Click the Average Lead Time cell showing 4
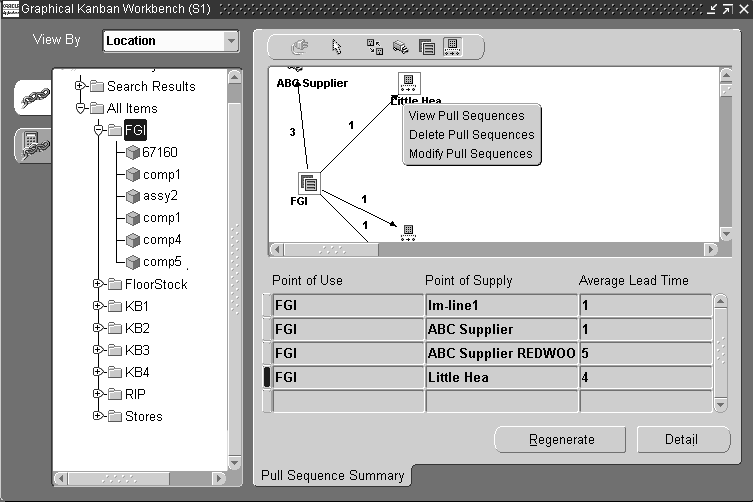This screenshot has width=753, height=502. (x=645, y=378)
